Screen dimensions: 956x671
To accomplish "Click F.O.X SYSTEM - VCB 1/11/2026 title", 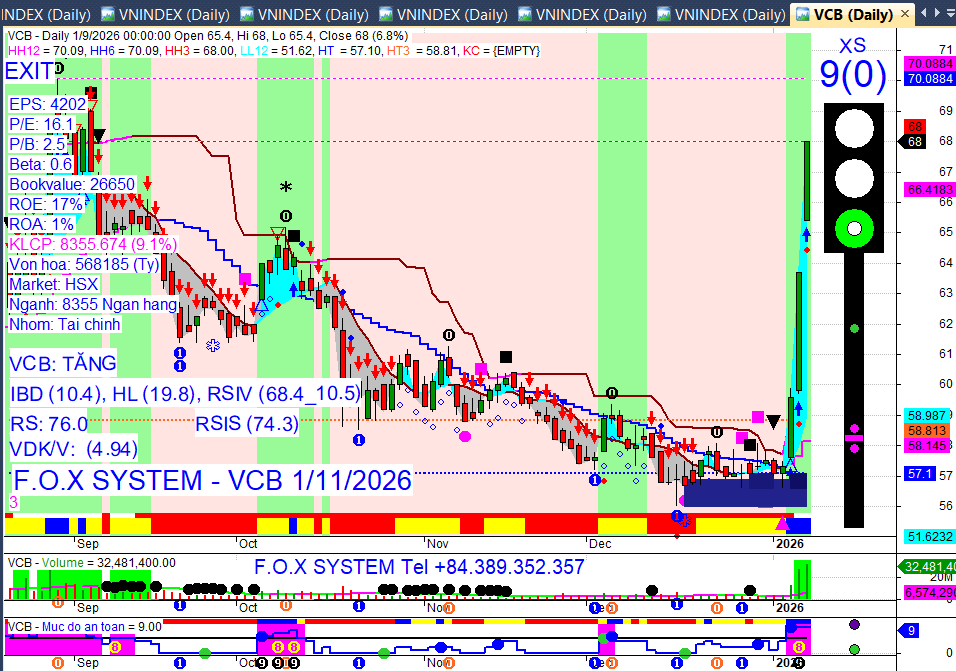I will pos(212,481).
